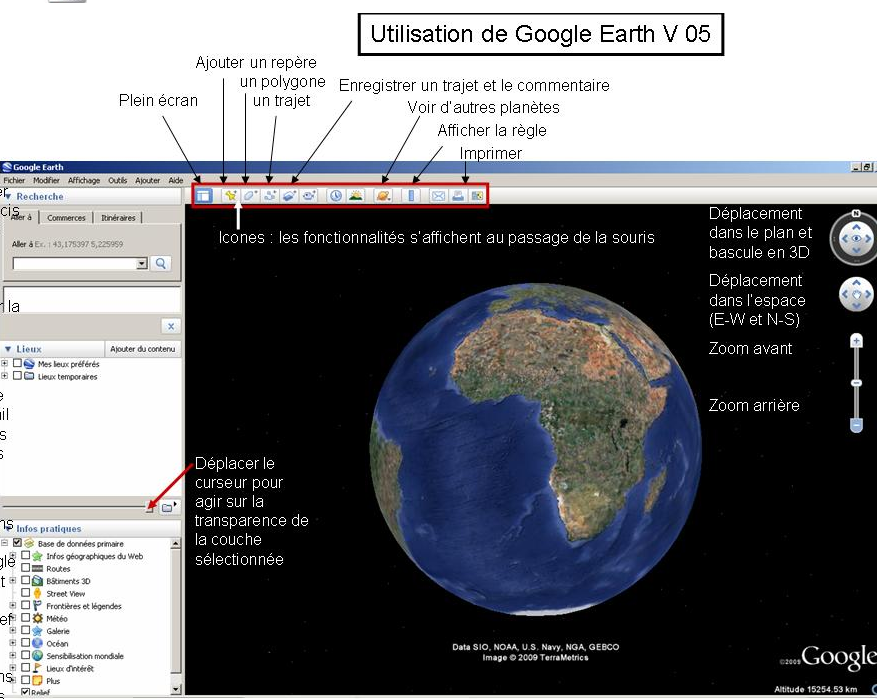The image size is (878, 699).
Task: Select the add polygon tool
Action: point(250,195)
